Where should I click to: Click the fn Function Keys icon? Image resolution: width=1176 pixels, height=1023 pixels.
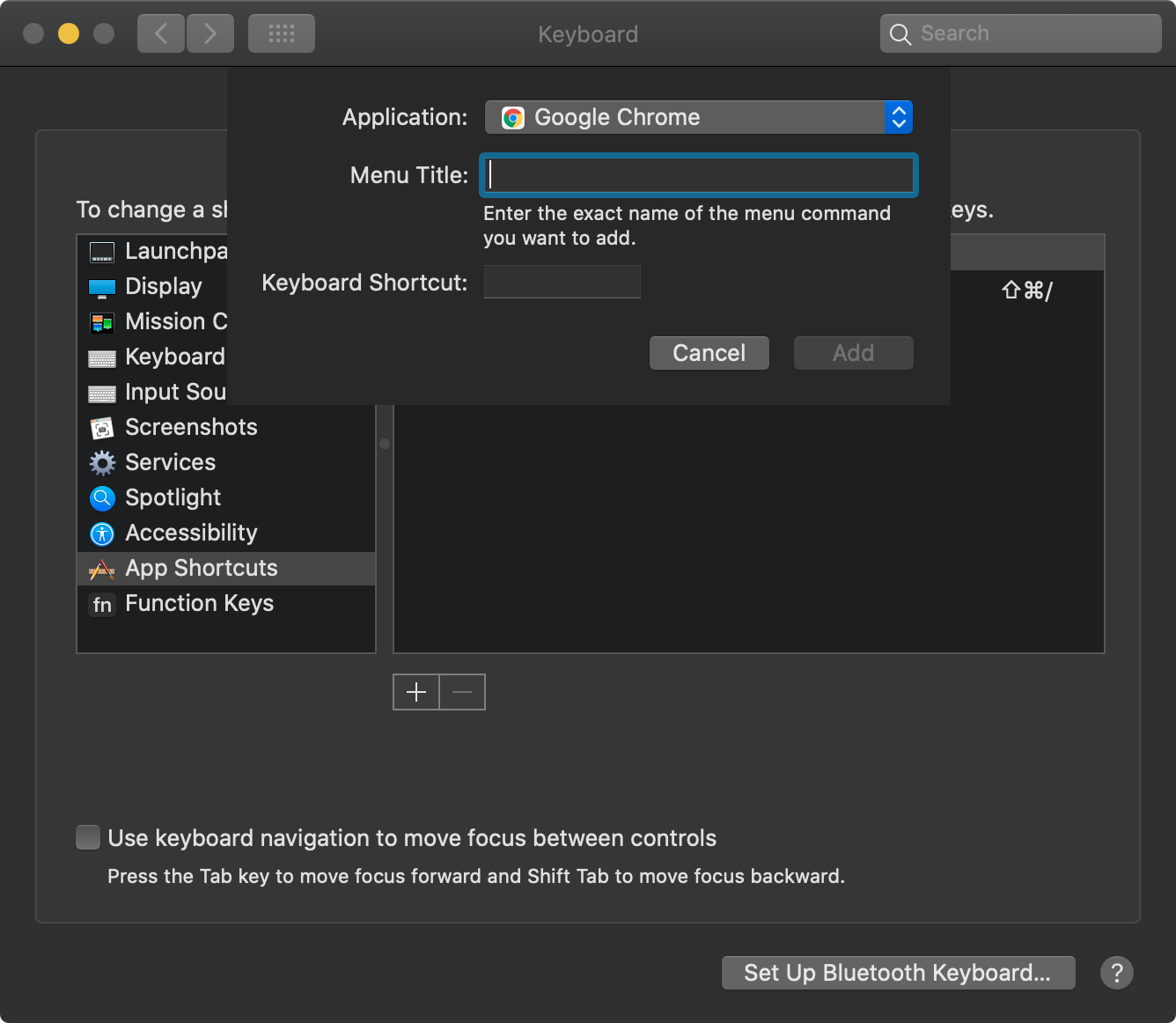coord(102,605)
